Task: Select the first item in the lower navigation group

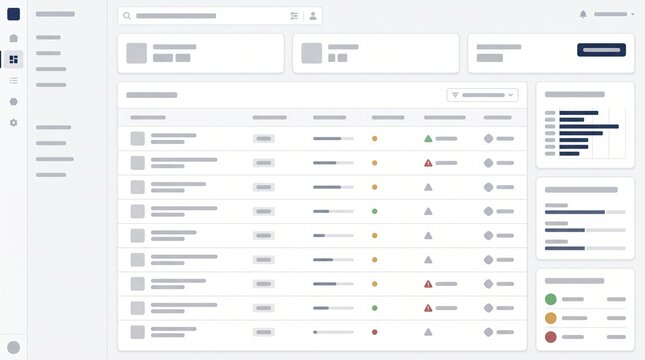Action: 53,127
